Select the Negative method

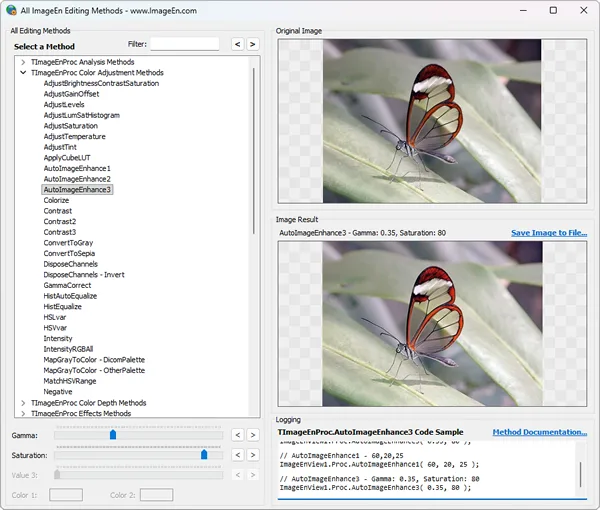click(x=58, y=391)
